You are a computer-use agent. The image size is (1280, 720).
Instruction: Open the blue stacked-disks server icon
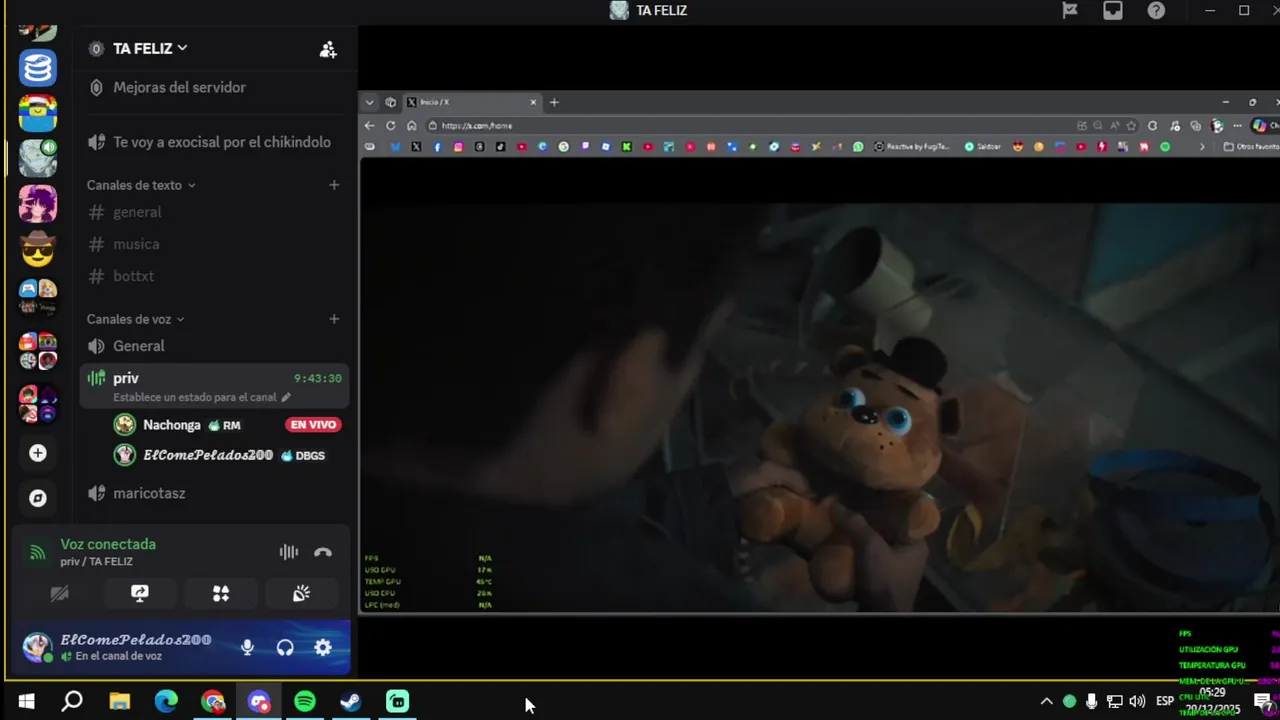click(x=38, y=68)
